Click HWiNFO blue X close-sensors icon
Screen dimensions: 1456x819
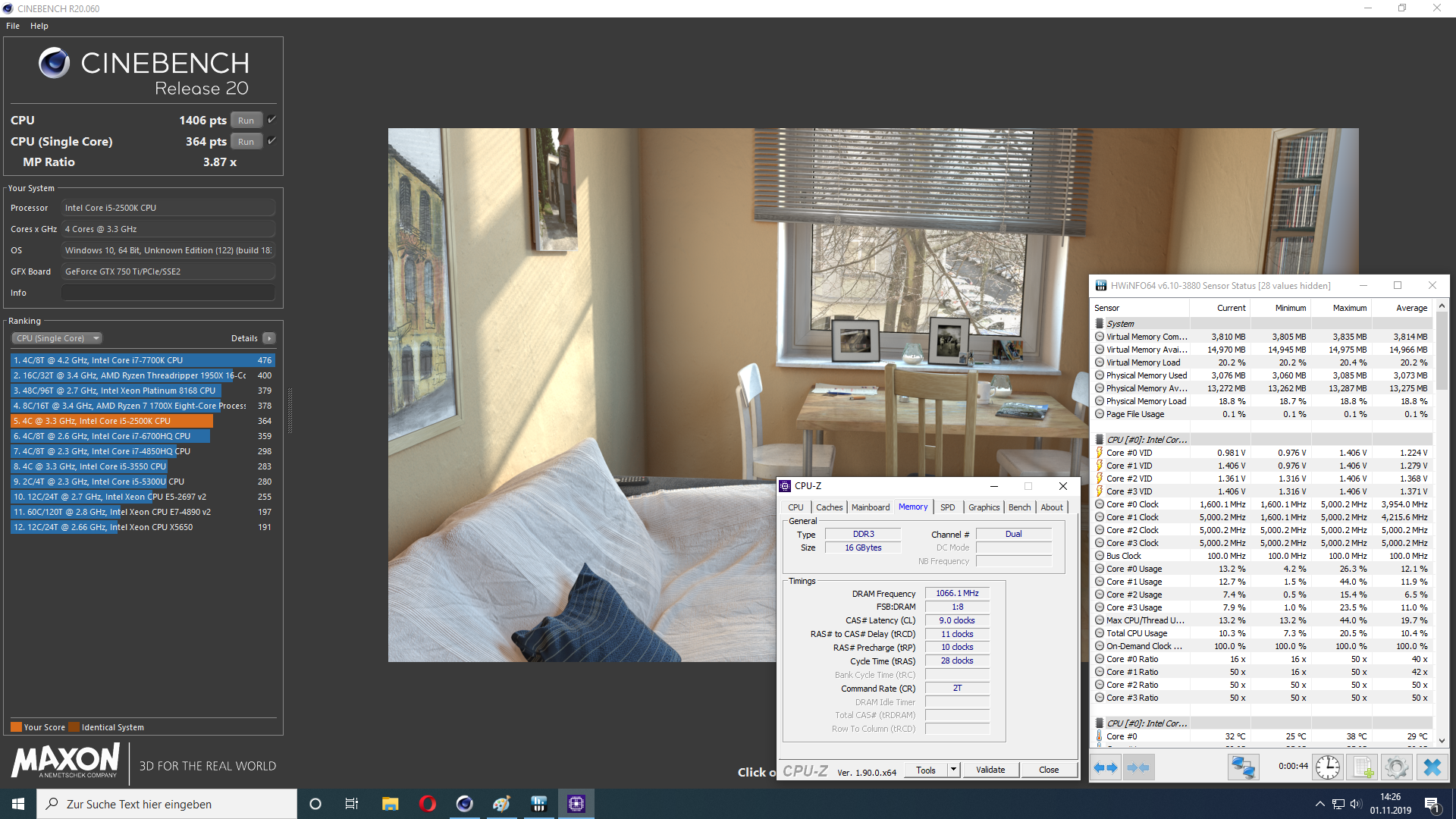(1432, 767)
